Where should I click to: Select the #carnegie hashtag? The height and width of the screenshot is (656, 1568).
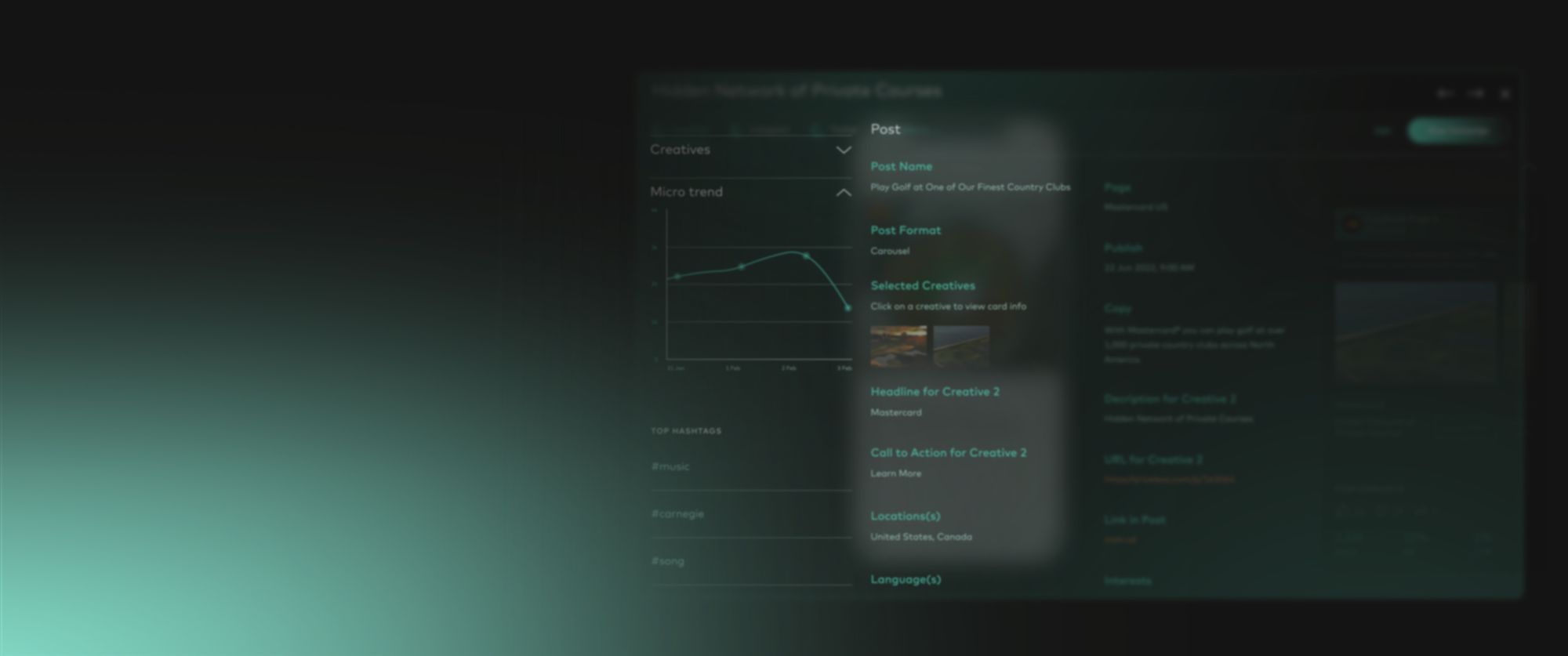click(677, 514)
